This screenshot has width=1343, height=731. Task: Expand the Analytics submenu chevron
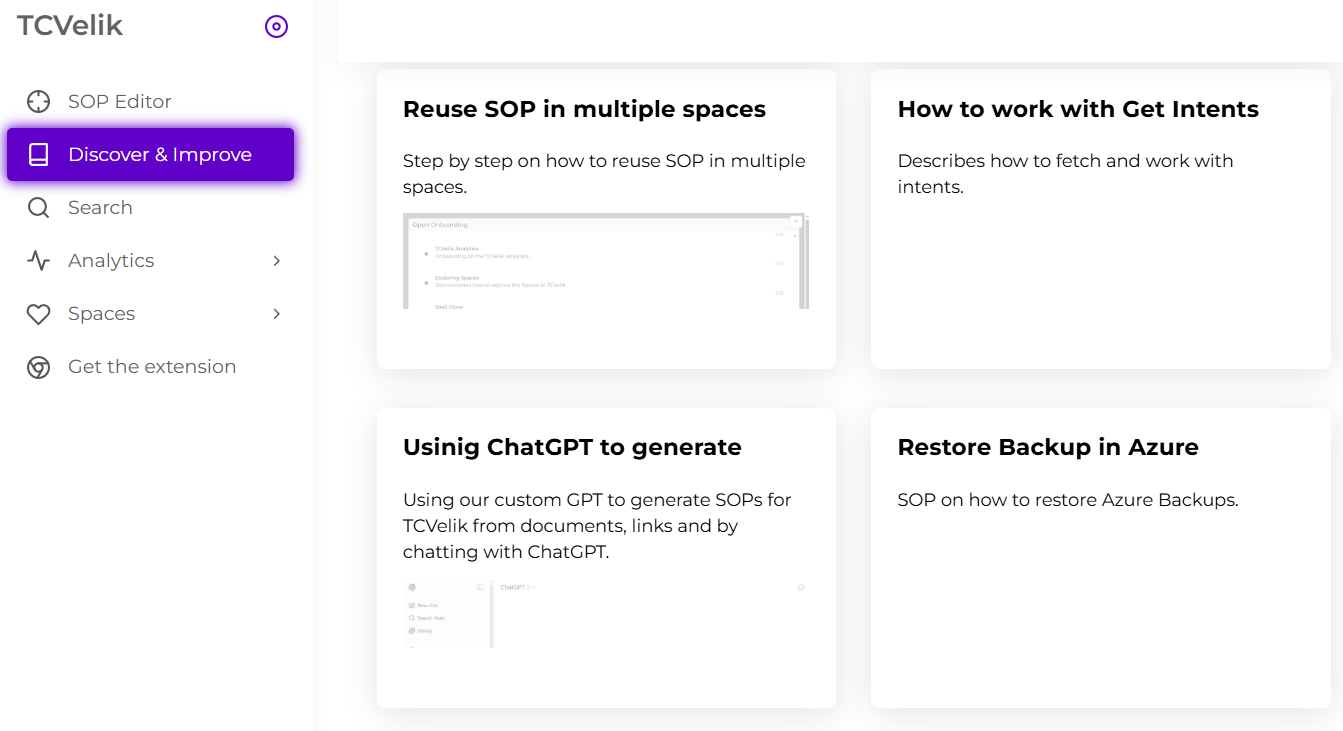277,261
